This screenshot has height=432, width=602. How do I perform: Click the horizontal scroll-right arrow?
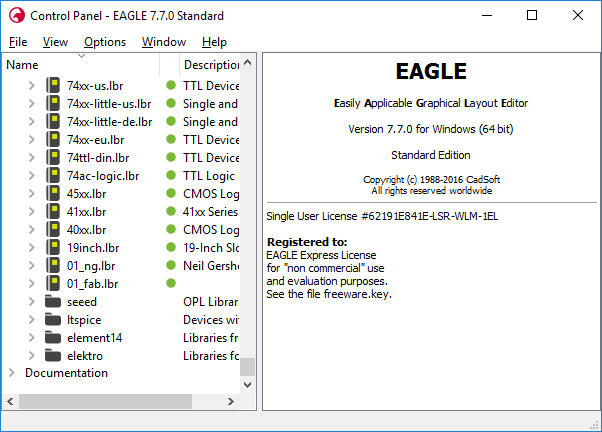pyautogui.click(x=231, y=401)
